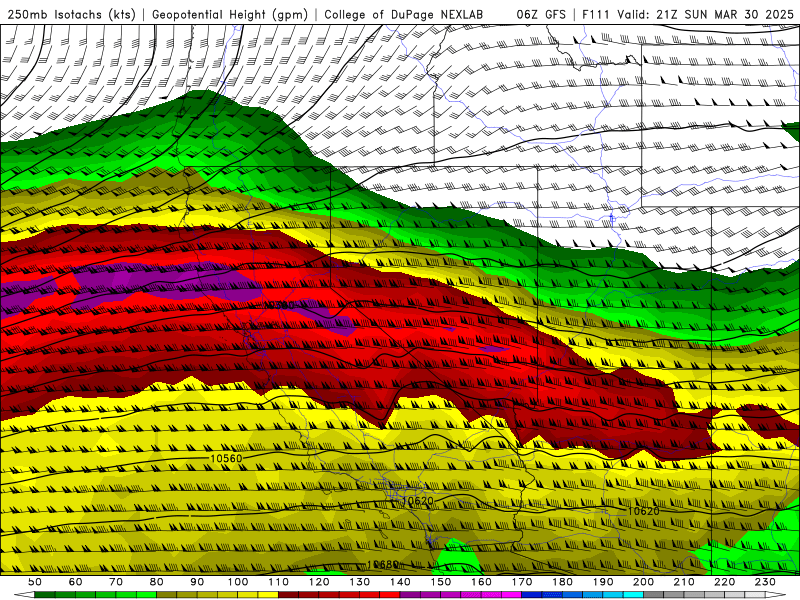This screenshot has height=600, width=800.
Task: Click the color scale value 190
Action: 603,582
